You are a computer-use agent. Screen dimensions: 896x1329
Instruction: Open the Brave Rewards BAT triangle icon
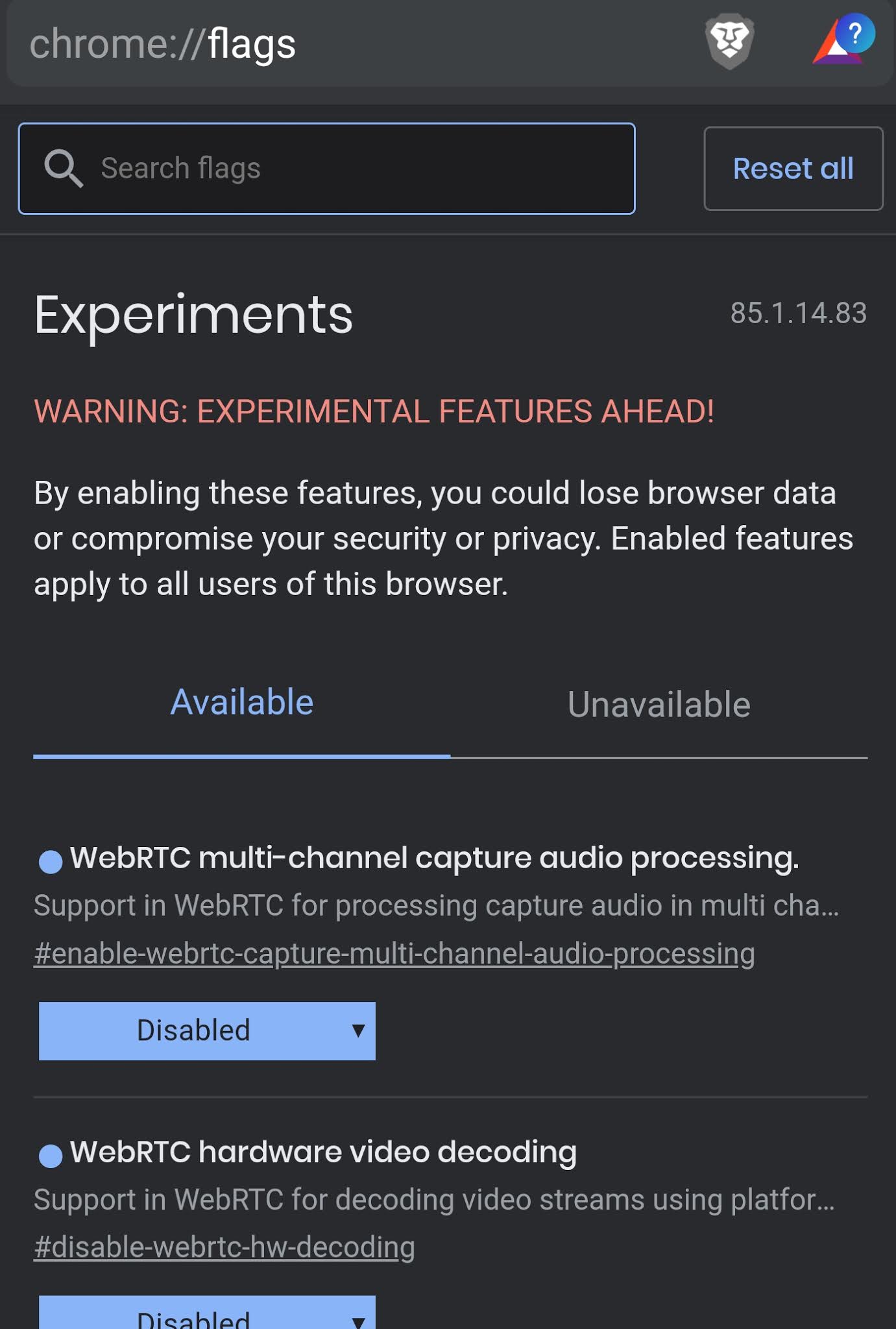click(841, 42)
